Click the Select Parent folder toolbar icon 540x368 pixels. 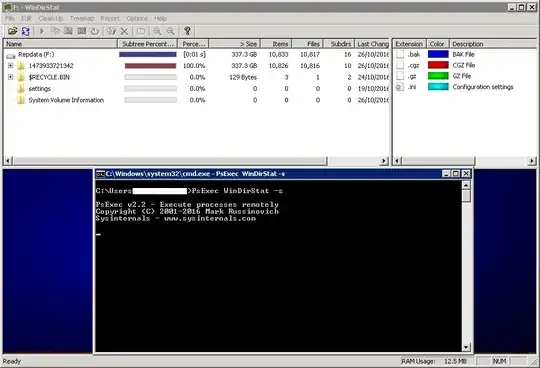click(141, 31)
